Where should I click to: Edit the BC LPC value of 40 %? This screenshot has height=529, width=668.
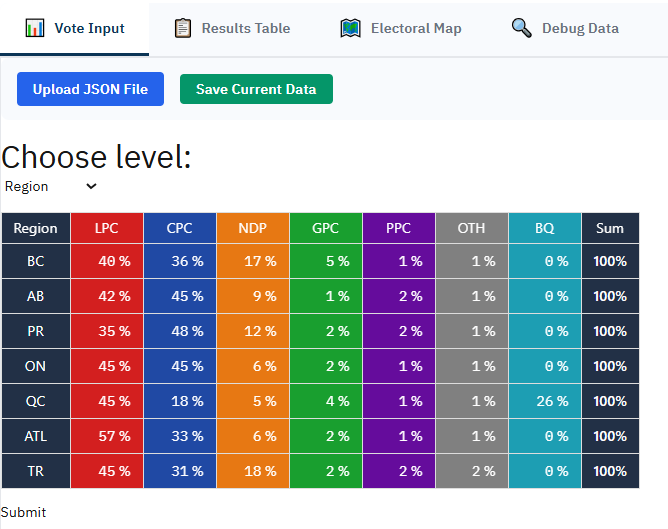(107, 261)
